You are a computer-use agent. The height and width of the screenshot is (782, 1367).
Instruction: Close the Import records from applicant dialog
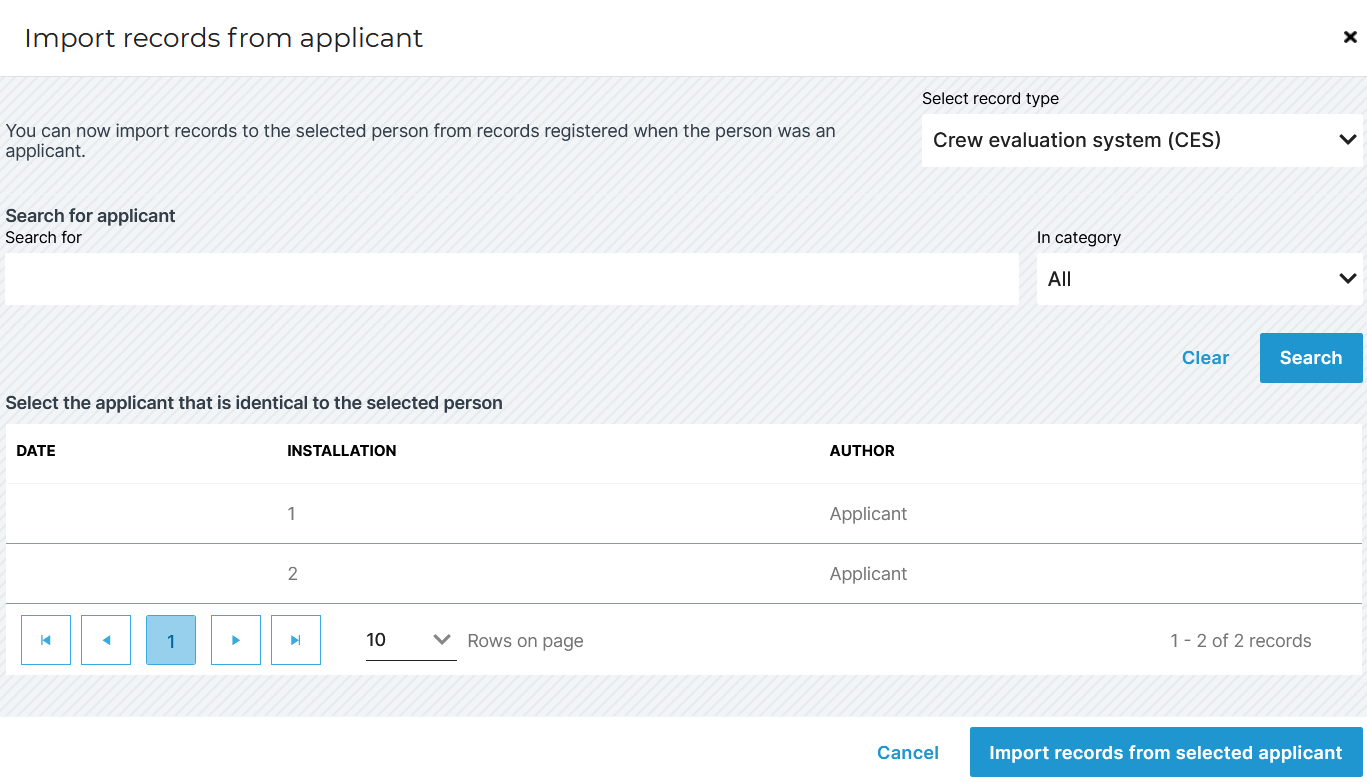pyautogui.click(x=1349, y=36)
